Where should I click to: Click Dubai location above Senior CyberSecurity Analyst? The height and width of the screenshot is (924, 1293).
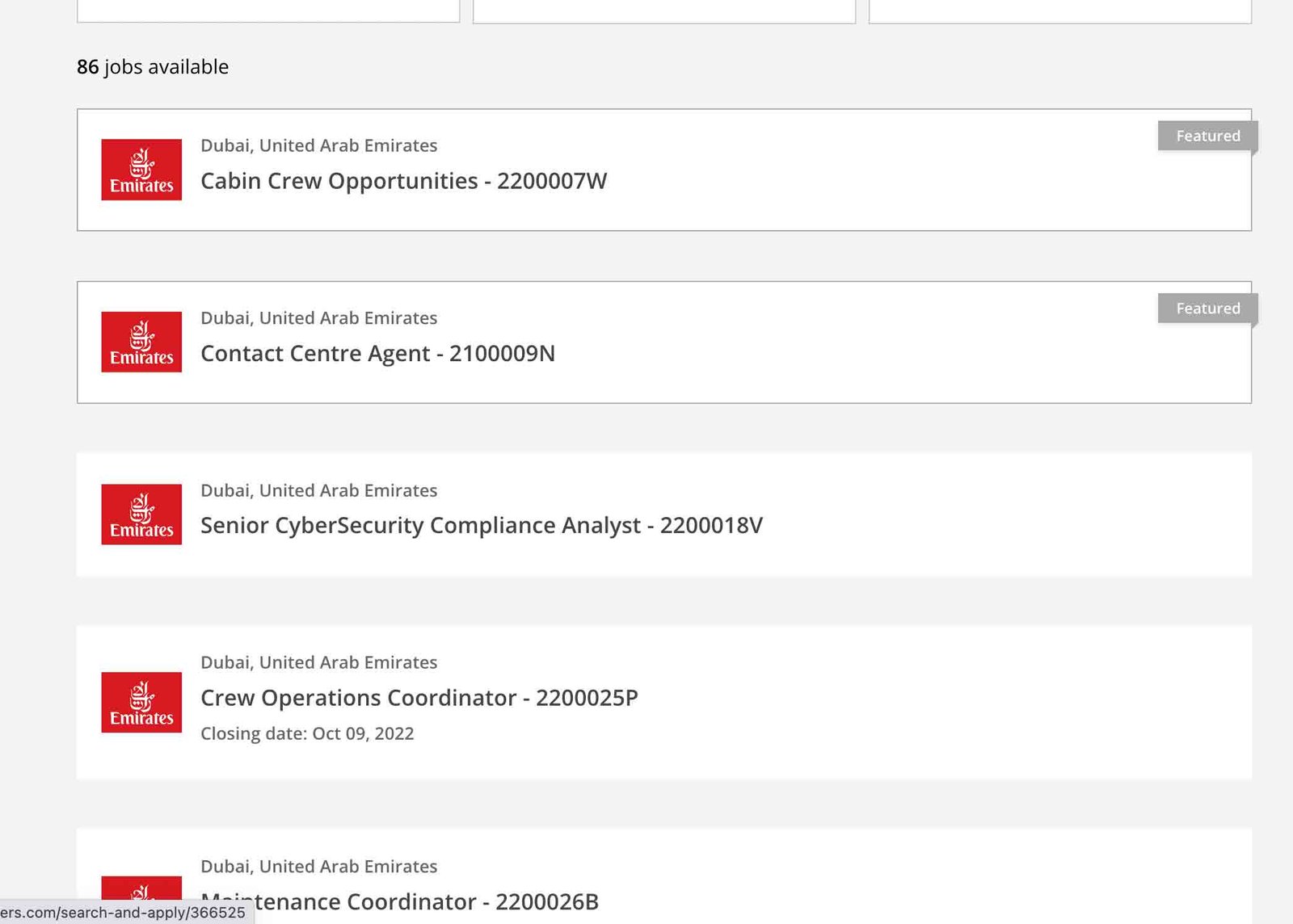click(x=318, y=490)
